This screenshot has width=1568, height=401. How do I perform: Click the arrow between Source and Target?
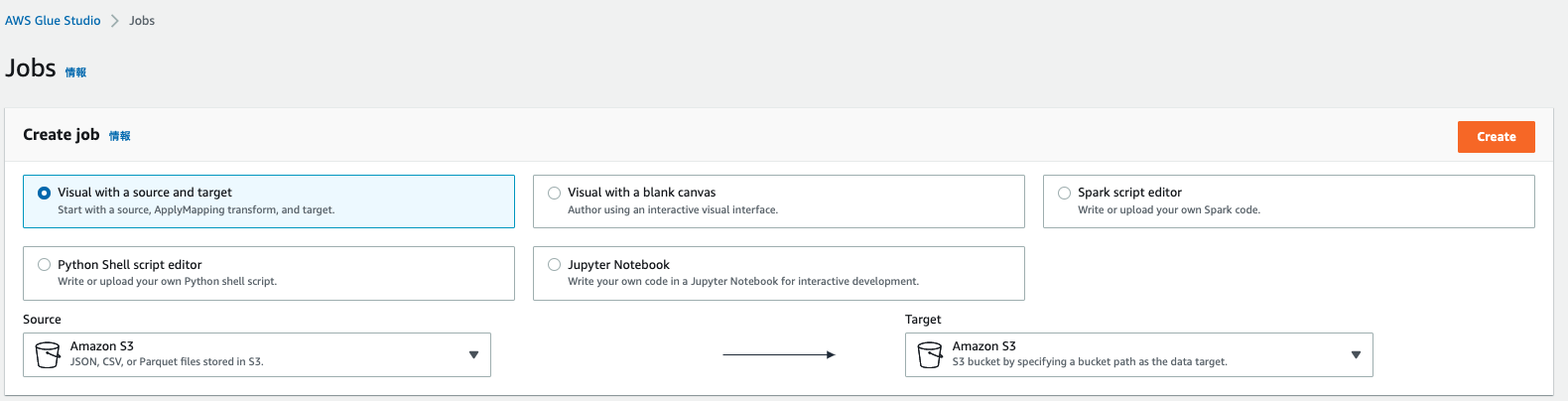pos(778,354)
